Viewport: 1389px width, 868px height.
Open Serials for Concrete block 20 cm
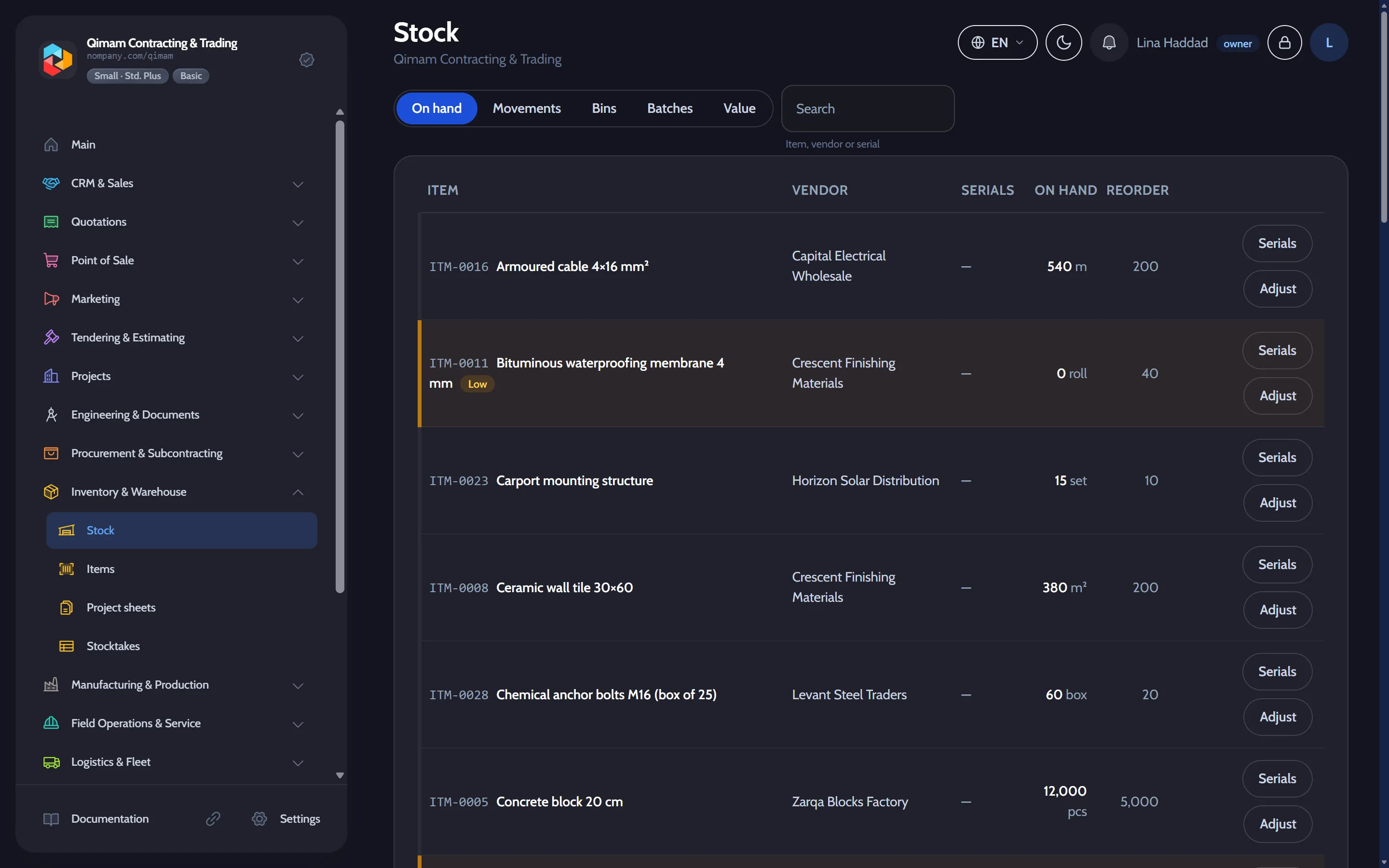[1277, 778]
